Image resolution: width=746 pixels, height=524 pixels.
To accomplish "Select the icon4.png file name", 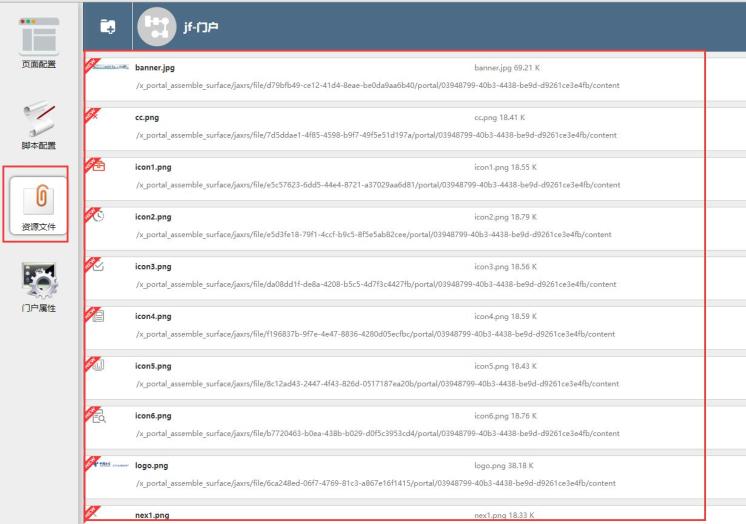I will coord(153,316).
